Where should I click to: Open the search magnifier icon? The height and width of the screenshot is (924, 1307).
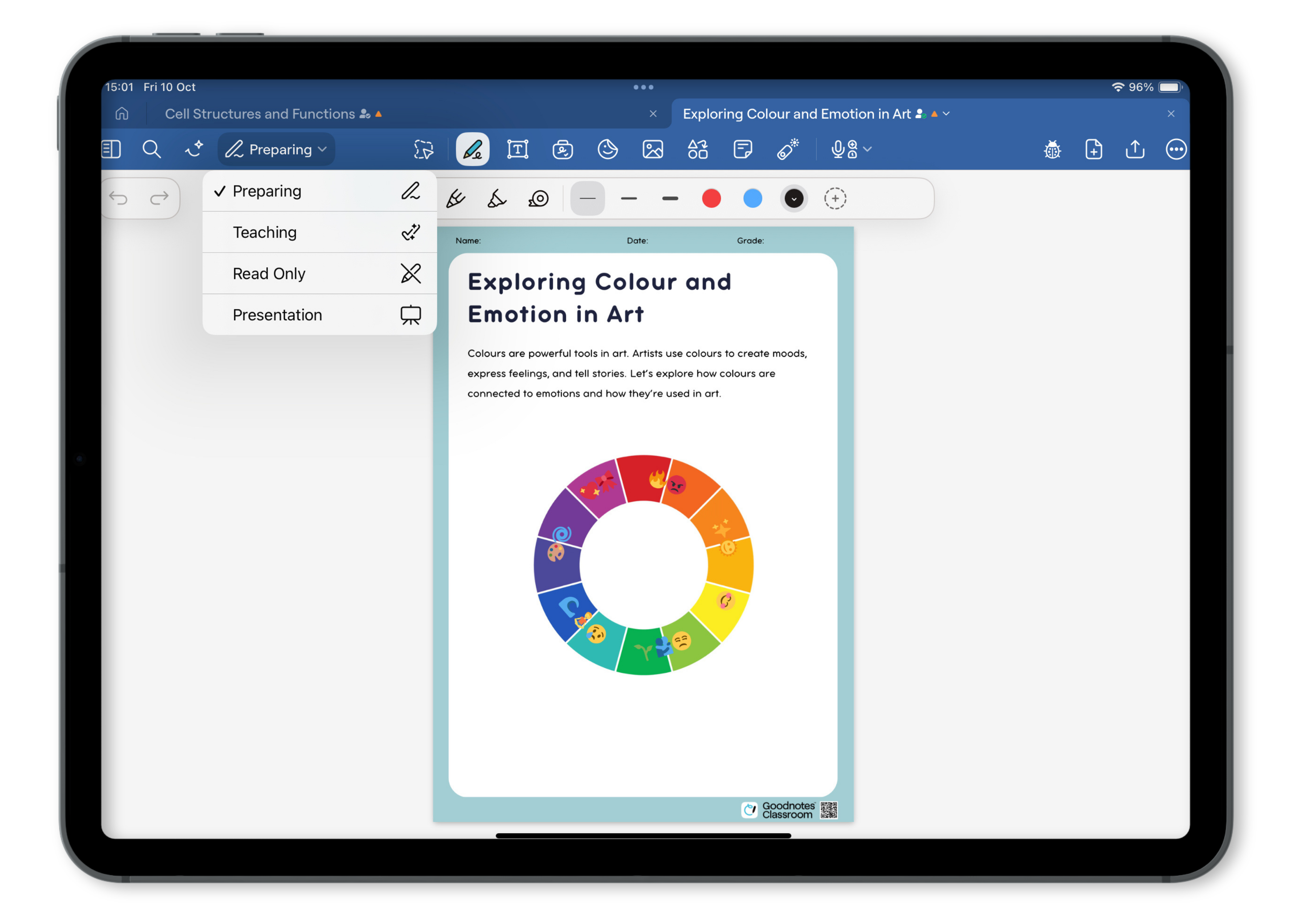[151, 150]
